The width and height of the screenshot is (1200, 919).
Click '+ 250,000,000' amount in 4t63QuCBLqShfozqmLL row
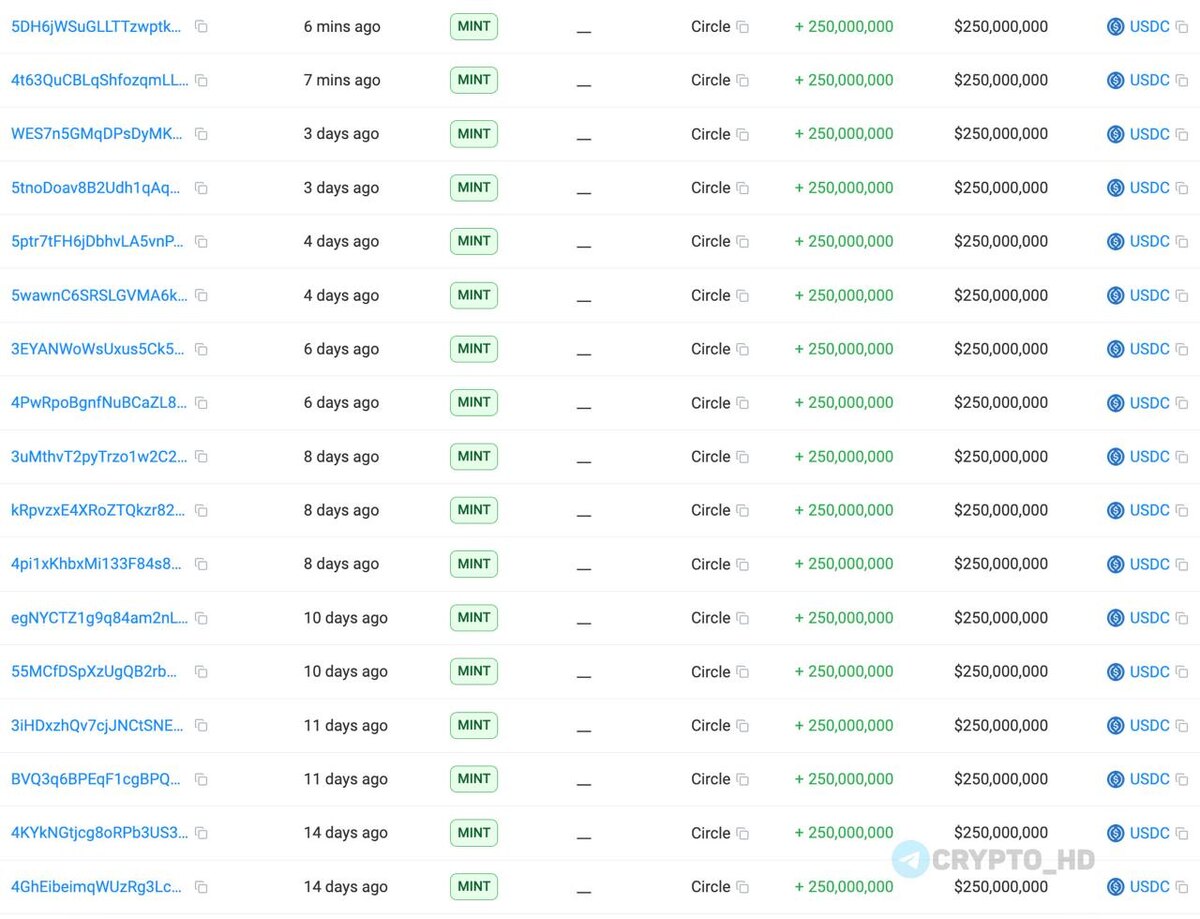(844, 80)
